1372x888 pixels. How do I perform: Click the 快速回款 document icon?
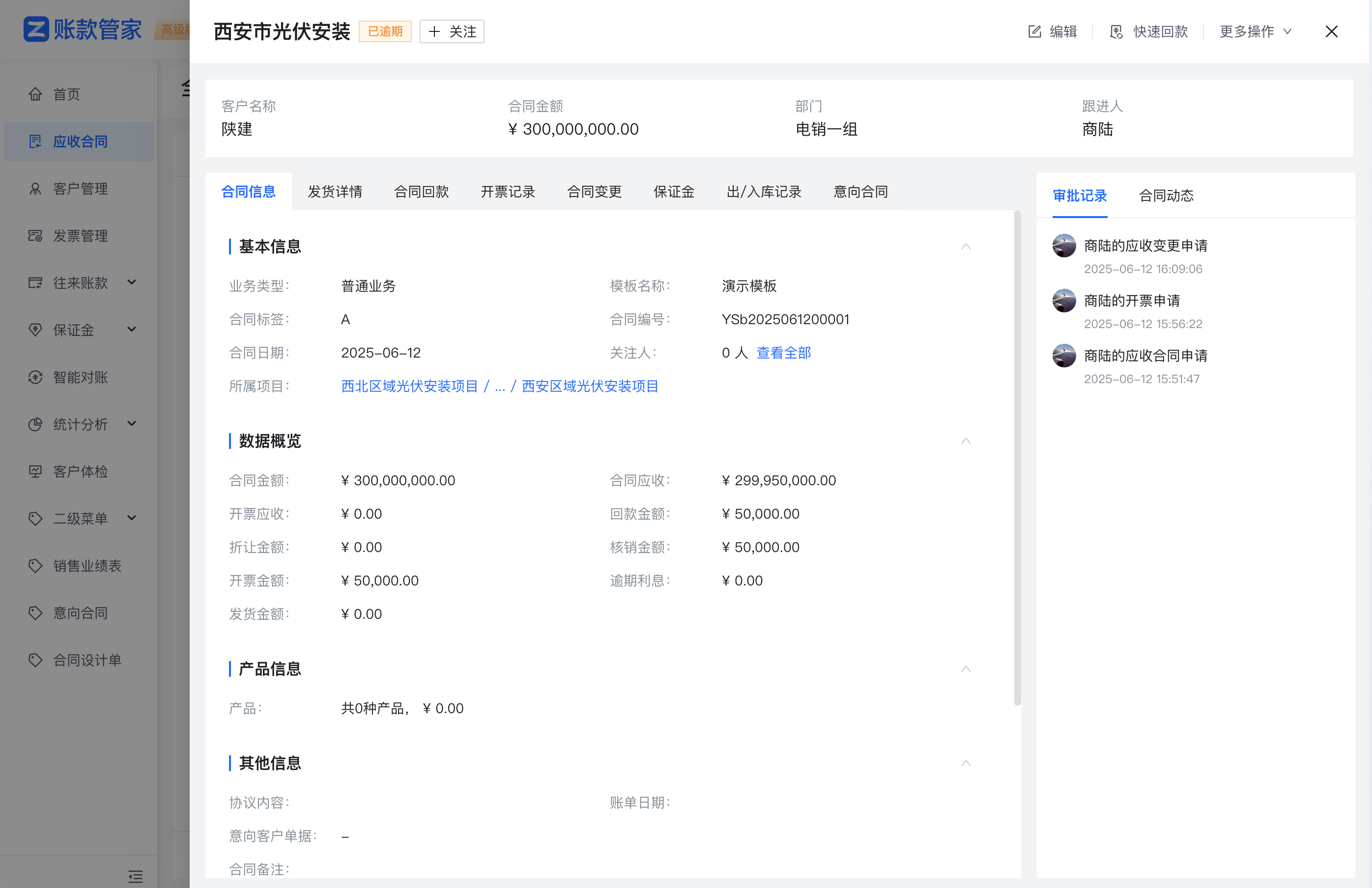coord(1116,31)
